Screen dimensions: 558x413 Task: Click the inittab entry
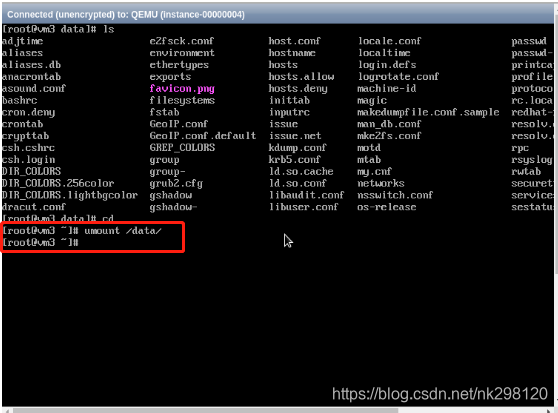[289, 100]
